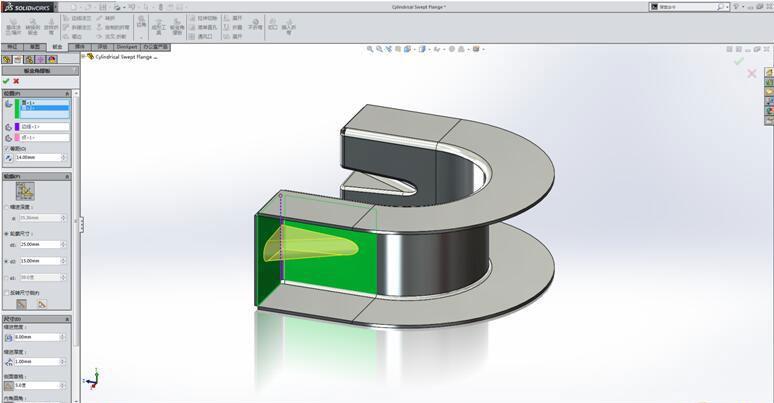Click the 14.00mm offset spinner arrows
The image size is (774, 403).
63,158
